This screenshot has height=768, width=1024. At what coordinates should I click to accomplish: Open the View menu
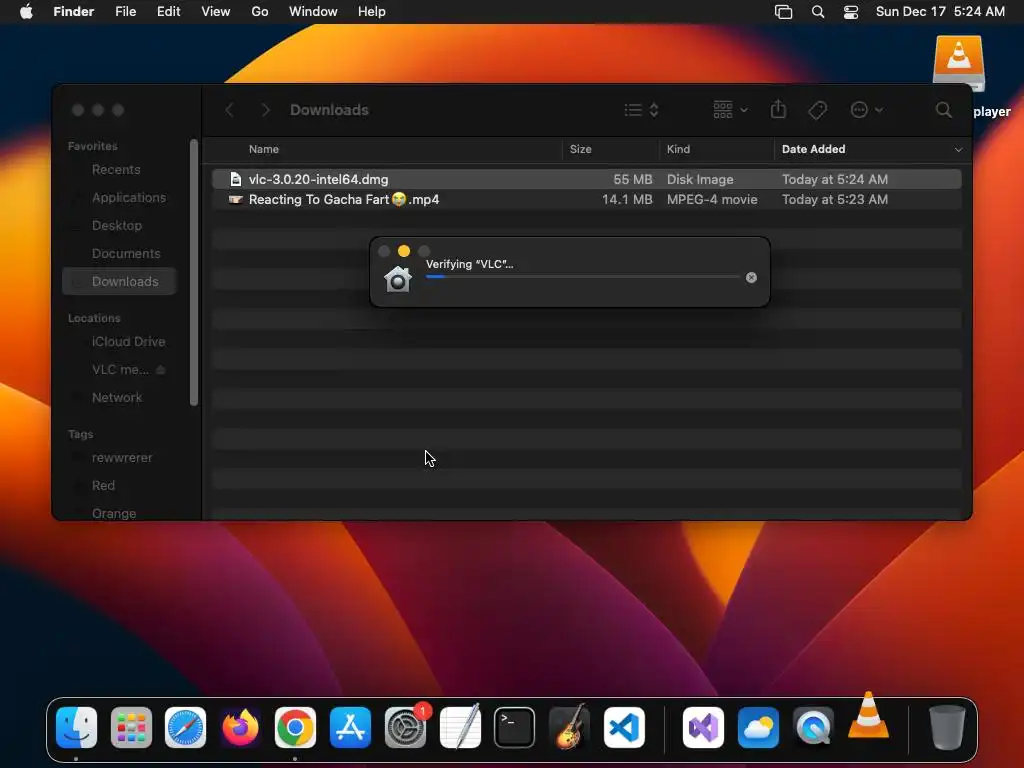(x=216, y=12)
